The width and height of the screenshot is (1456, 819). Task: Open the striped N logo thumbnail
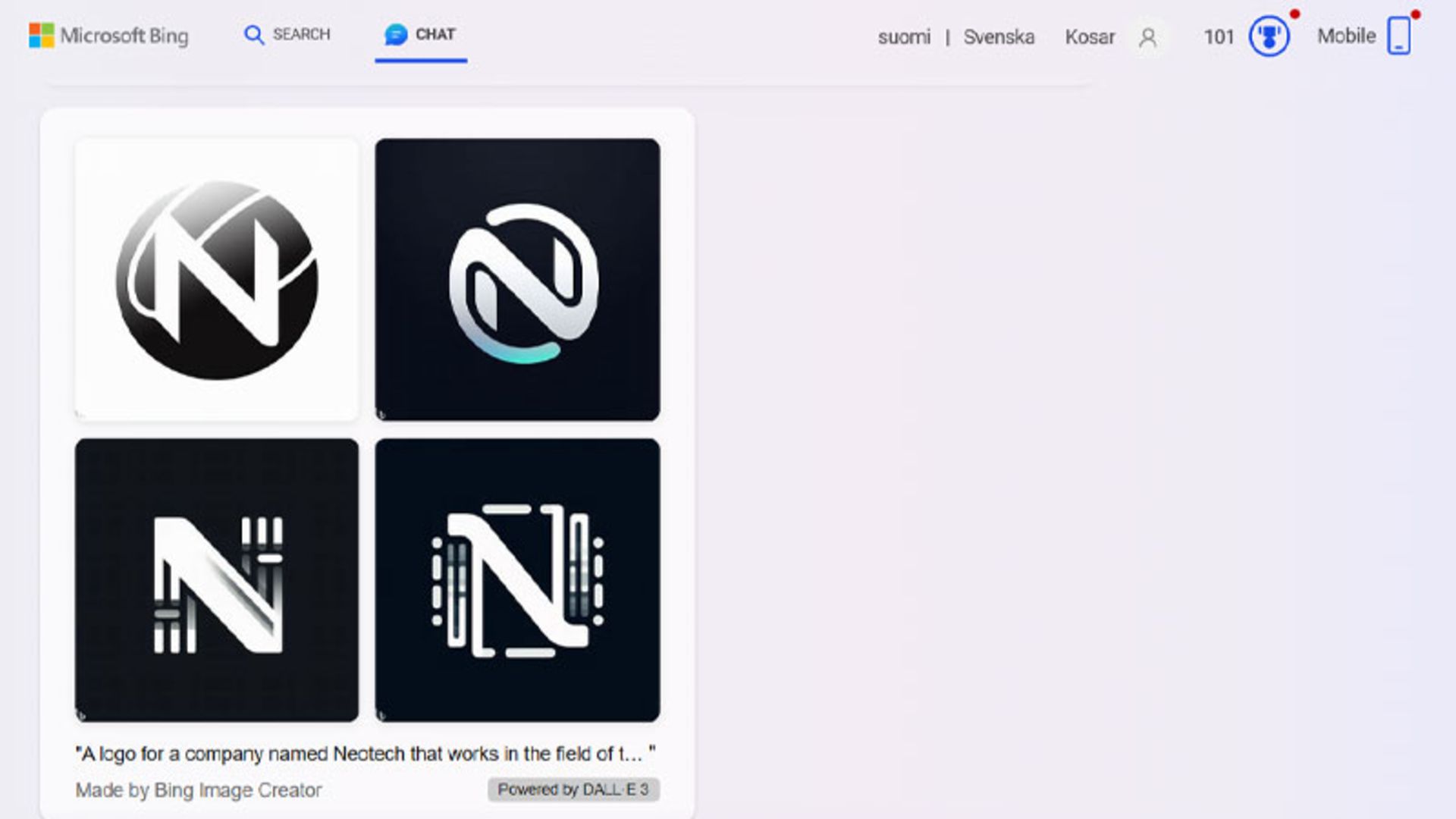tap(217, 579)
